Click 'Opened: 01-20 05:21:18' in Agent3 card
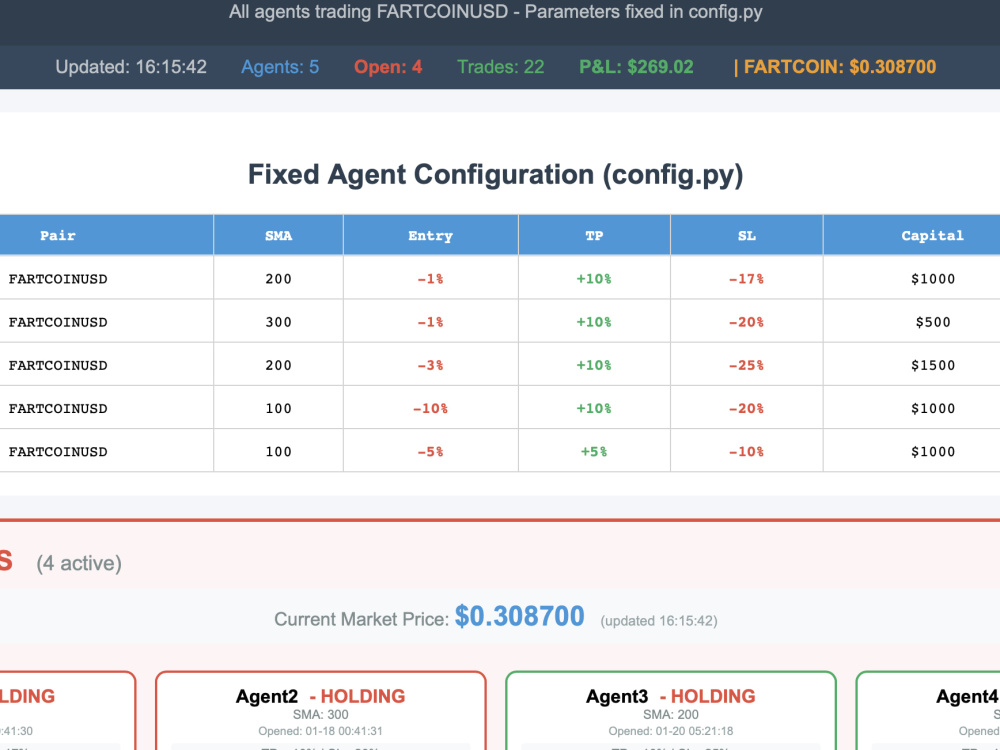This screenshot has width=1000, height=750. point(670,731)
